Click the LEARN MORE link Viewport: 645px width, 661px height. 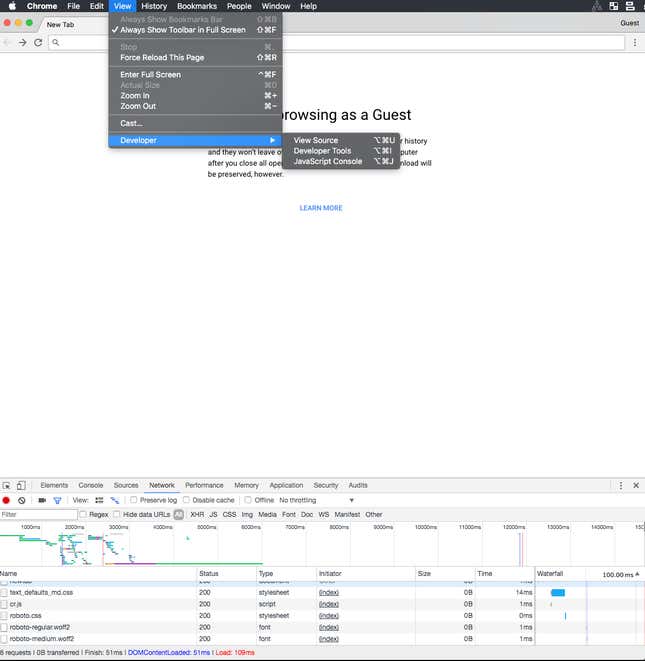[x=321, y=208]
